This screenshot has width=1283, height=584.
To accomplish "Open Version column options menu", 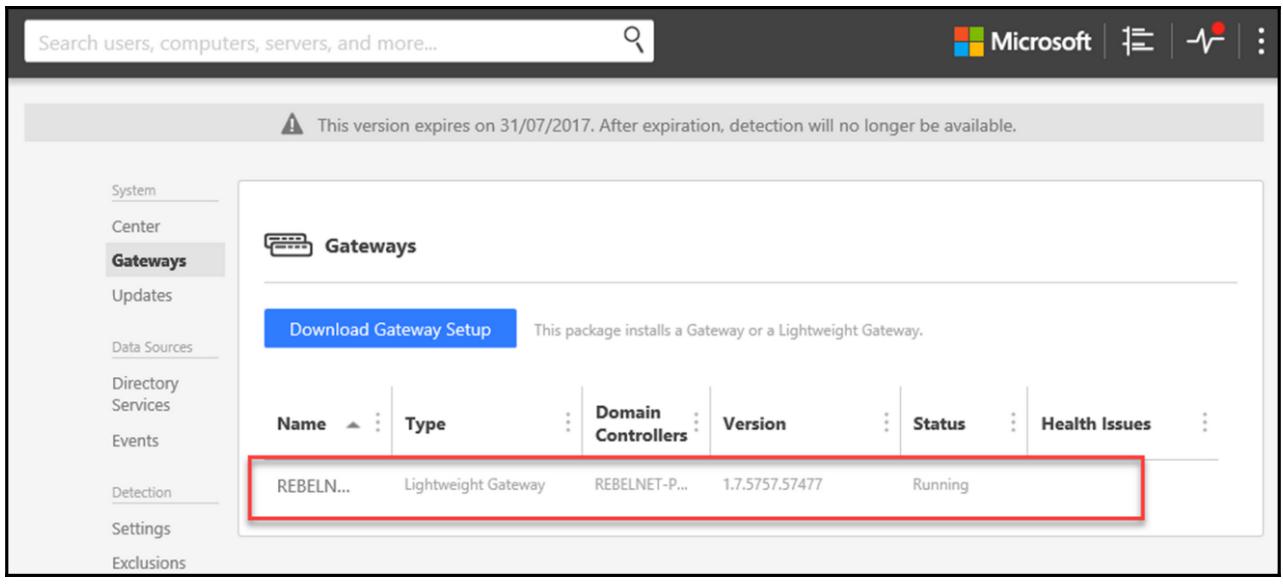I will 886,424.
